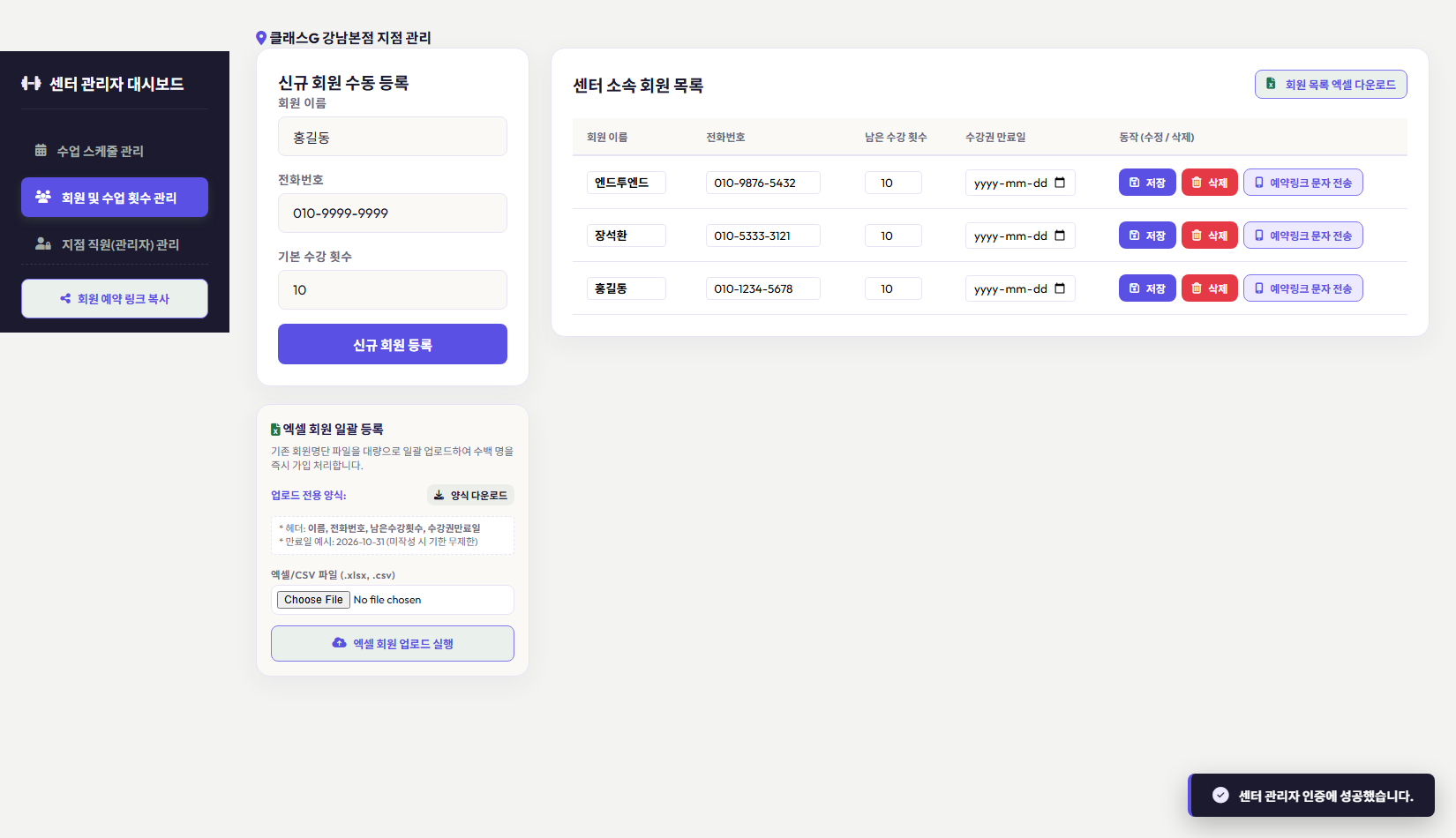Click the location pin icon beside branch title
The height and width of the screenshot is (838, 1456).
(x=261, y=38)
